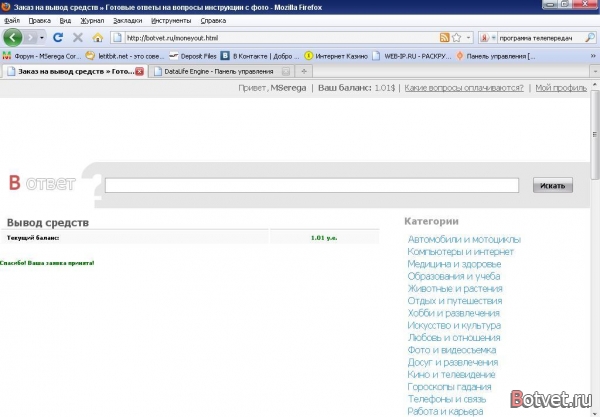Viewport: 600px width, 417px height.
Task: Go back with the green Back arrow
Action: tap(13, 37)
